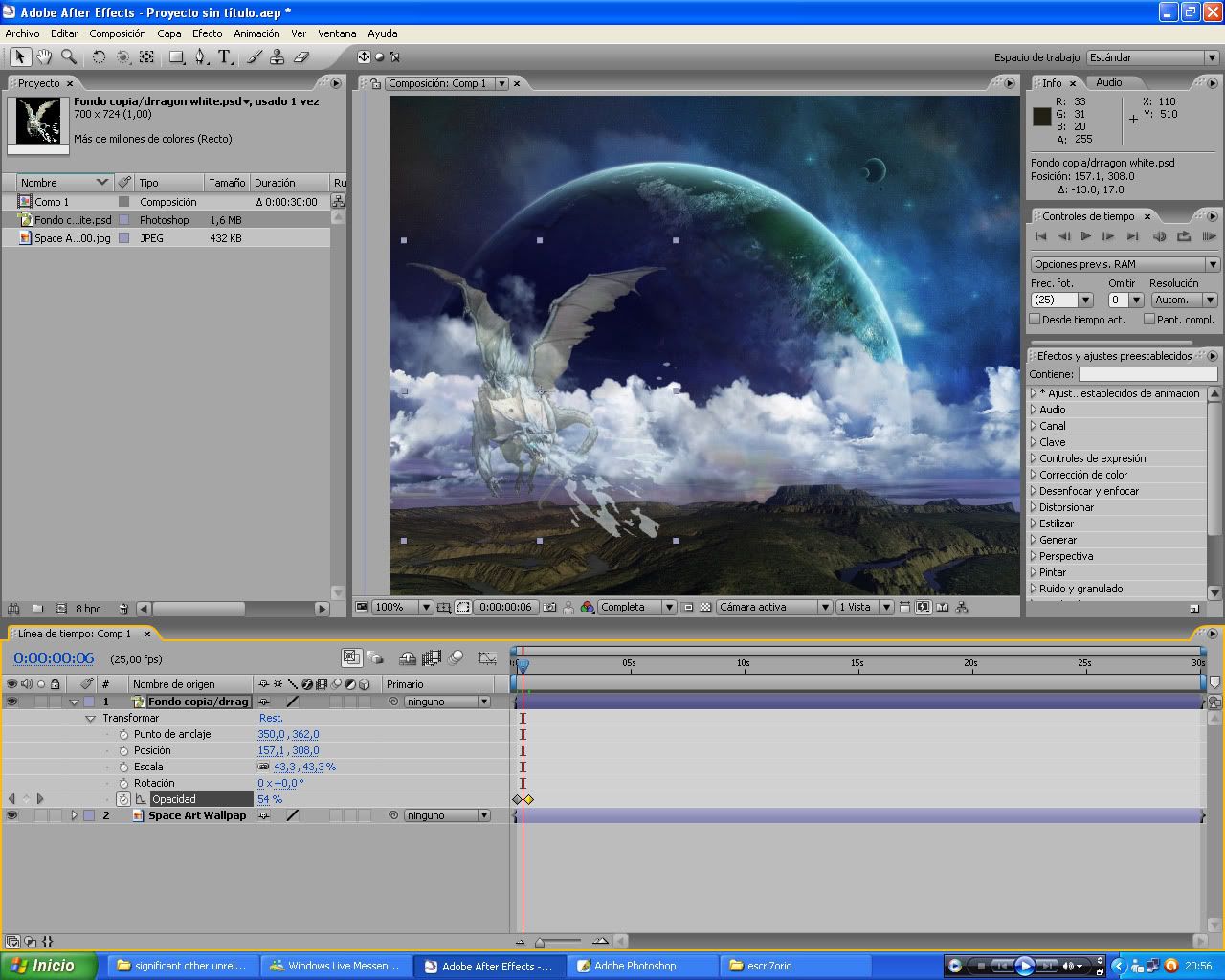Toggle the Motion Blur enable icon
This screenshot has width=1225, height=980.
[457, 657]
